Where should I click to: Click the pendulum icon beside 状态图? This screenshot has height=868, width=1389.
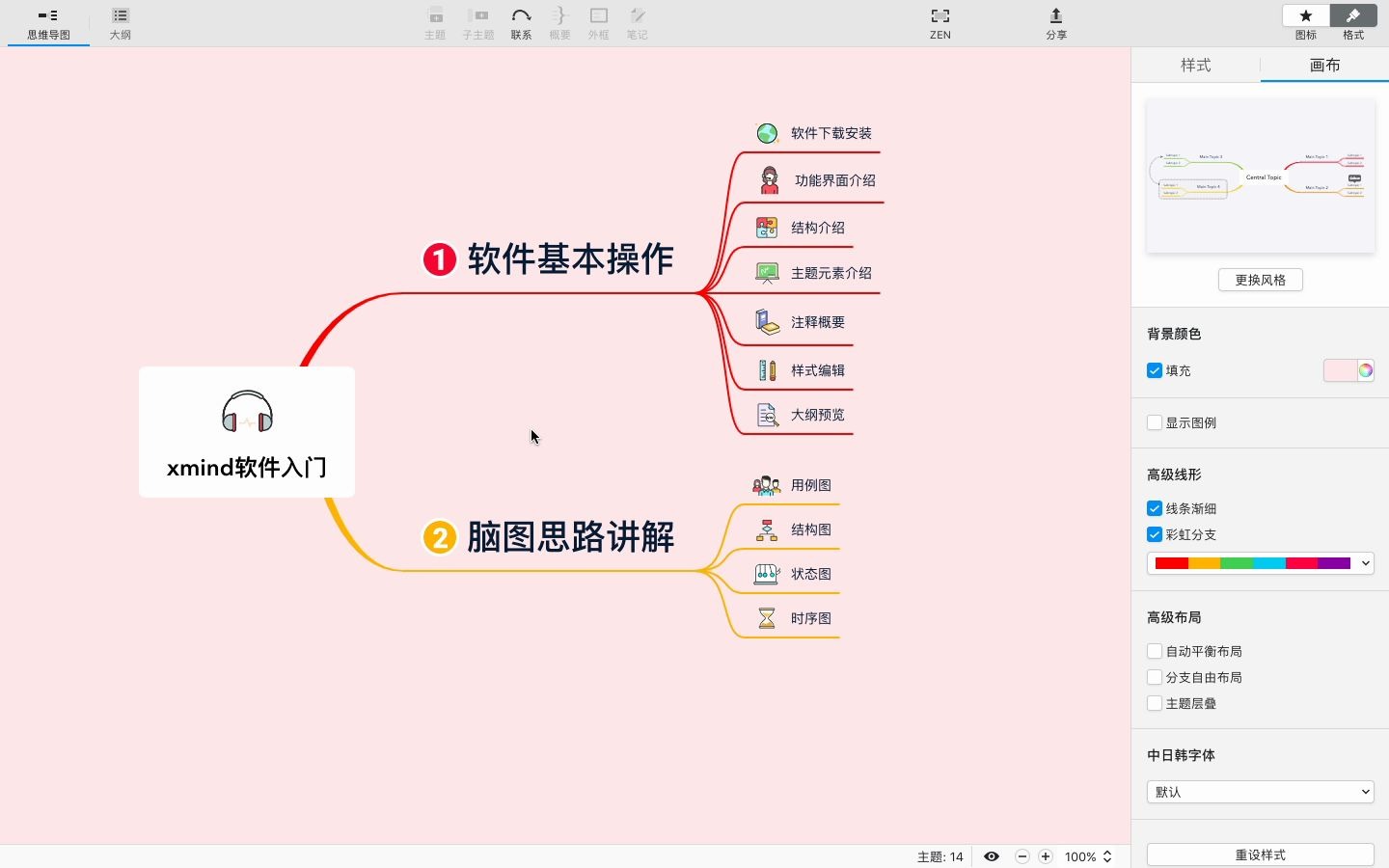[767, 574]
